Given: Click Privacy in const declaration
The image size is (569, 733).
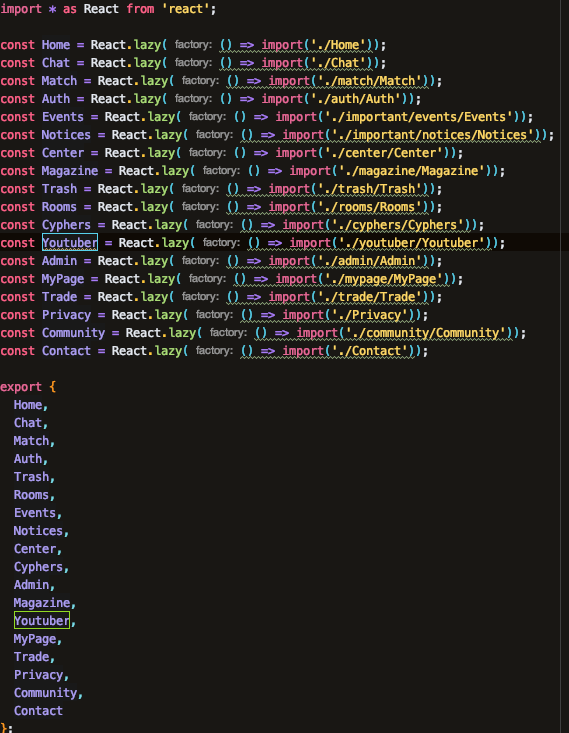Looking at the screenshot, I should [66, 315].
